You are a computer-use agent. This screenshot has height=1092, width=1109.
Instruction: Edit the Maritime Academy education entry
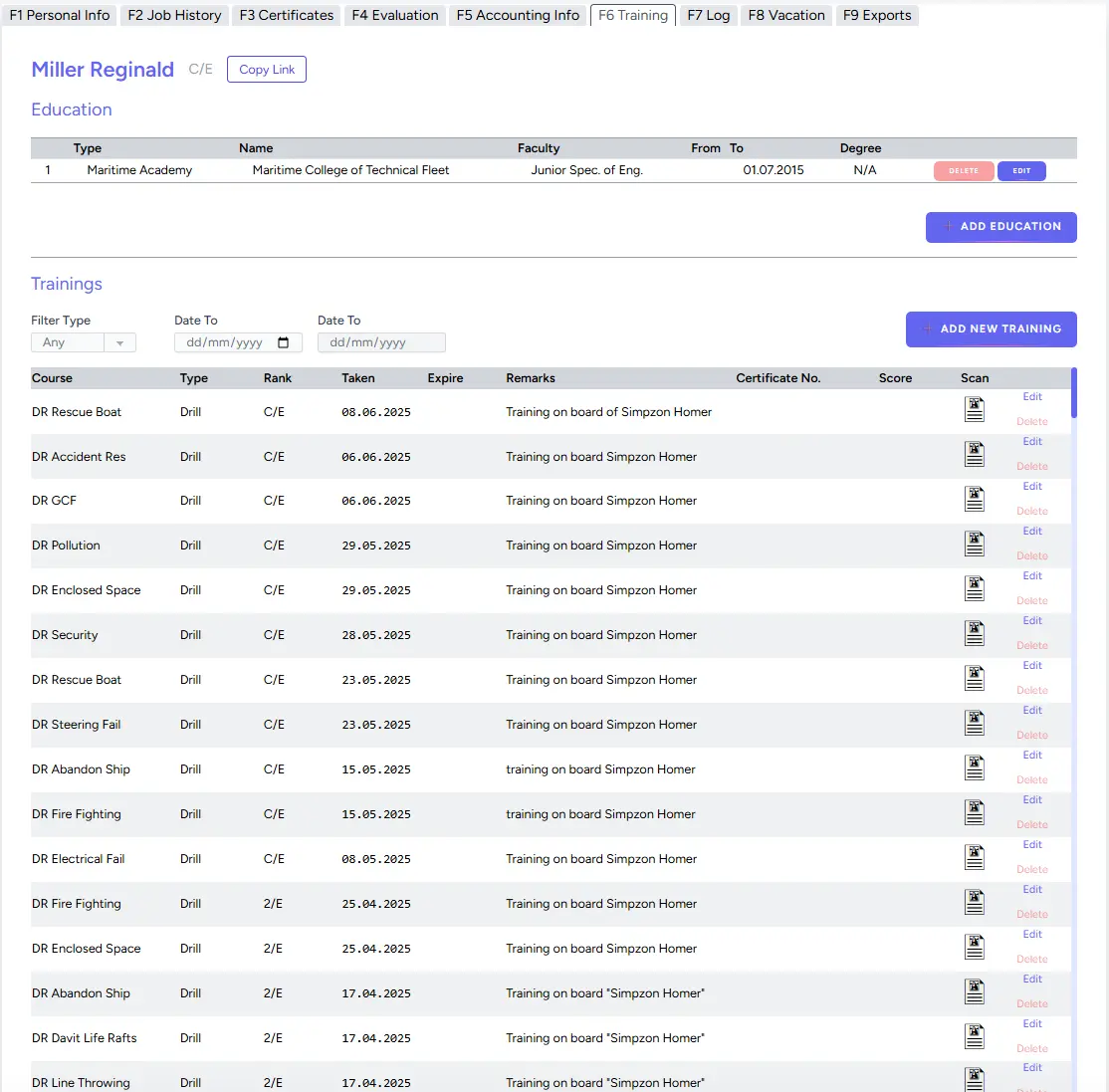tap(1021, 170)
